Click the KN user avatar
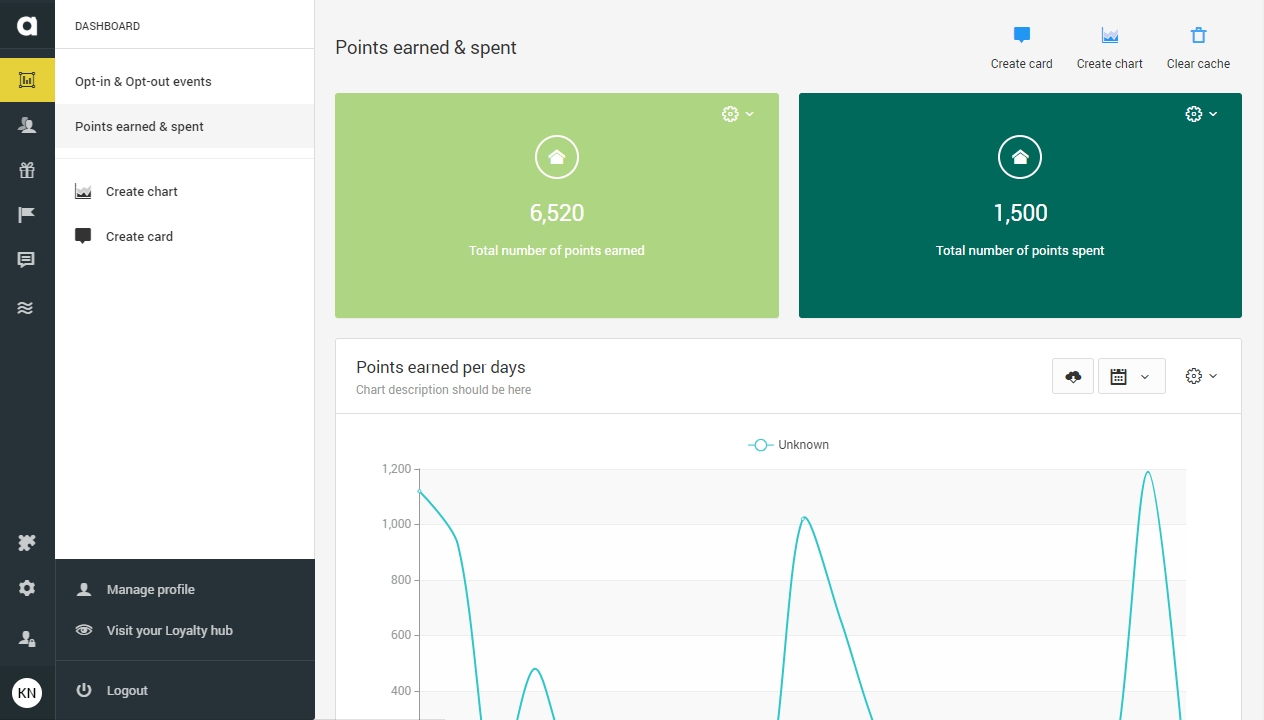1264x720 pixels. tap(27, 692)
